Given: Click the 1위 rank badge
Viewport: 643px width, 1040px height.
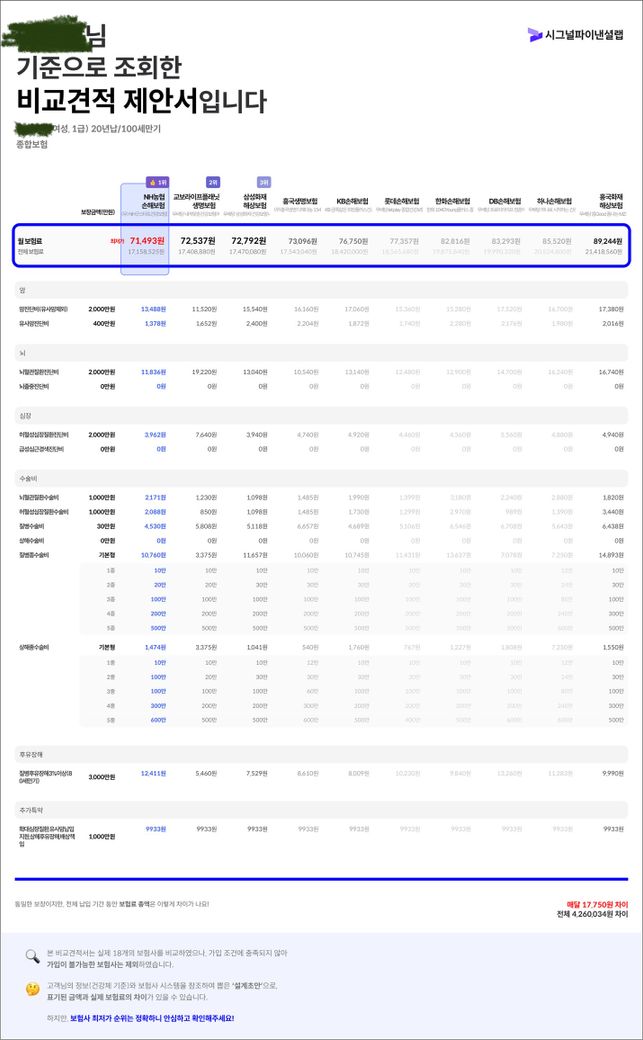Looking at the screenshot, I should click(157, 182).
